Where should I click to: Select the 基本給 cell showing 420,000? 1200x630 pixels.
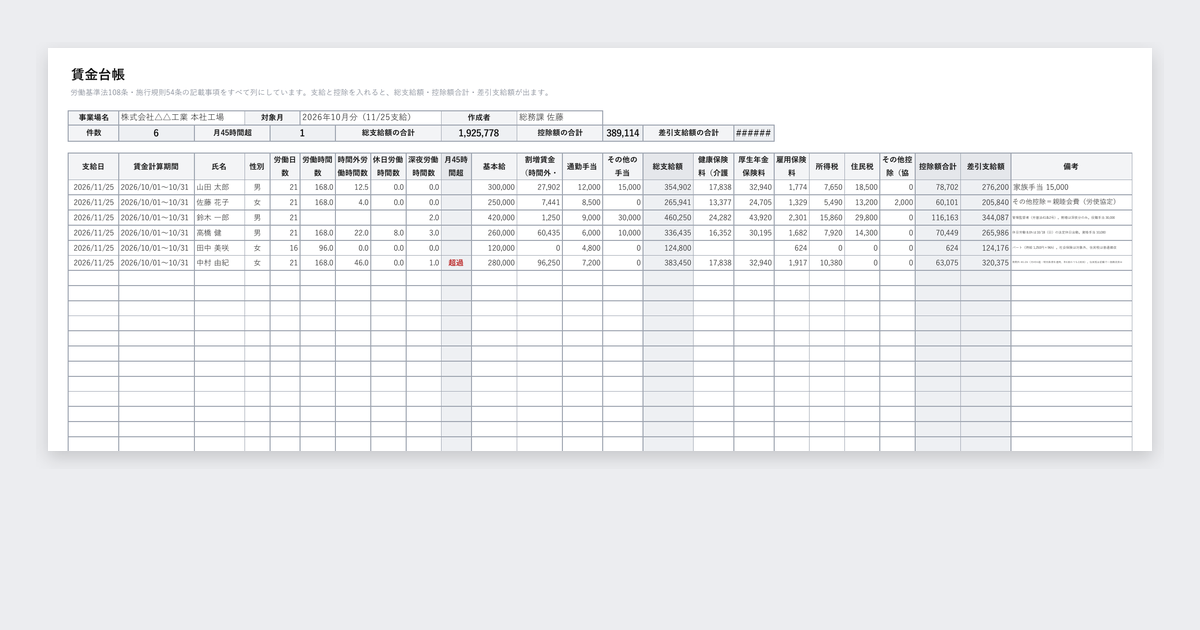click(x=494, y=217)
